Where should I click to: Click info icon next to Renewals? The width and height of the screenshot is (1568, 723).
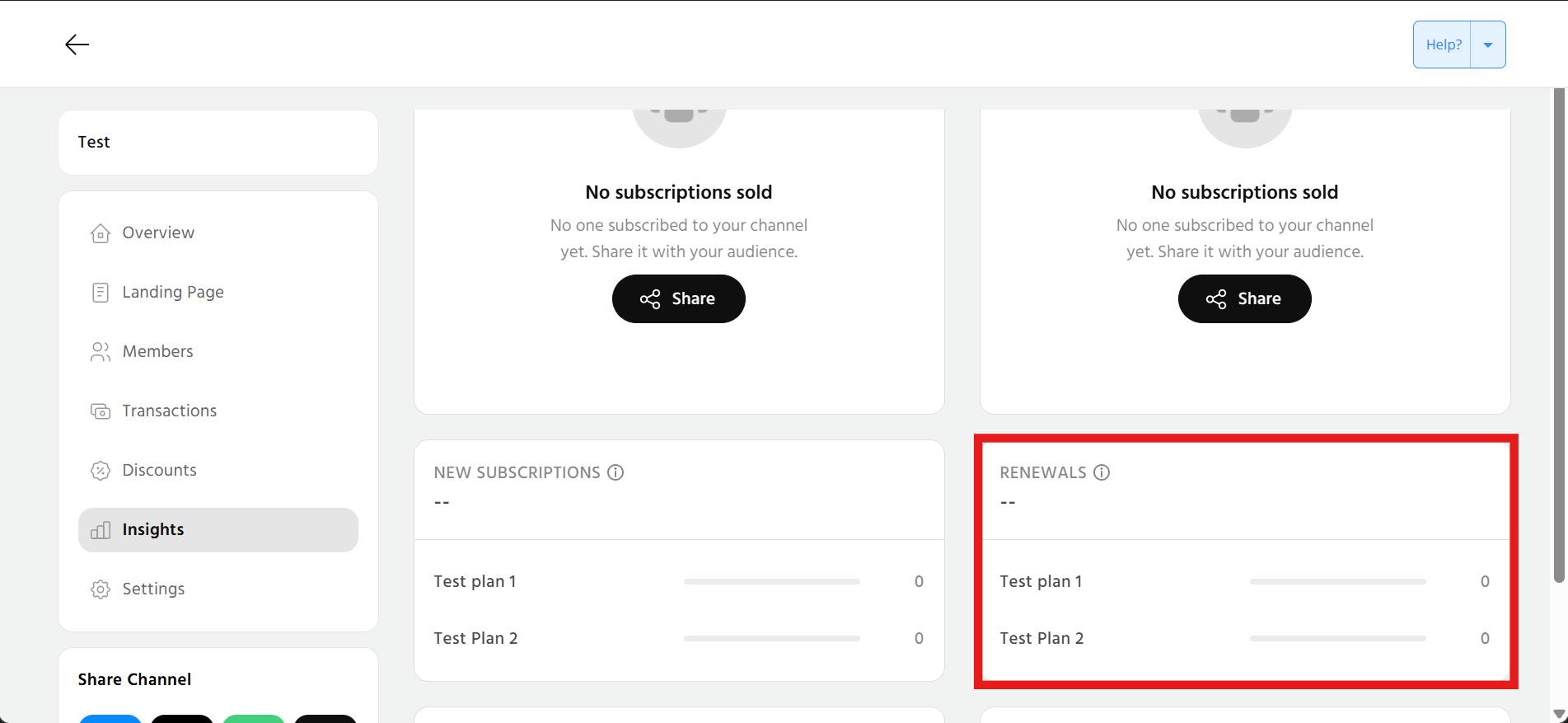(x=1102, y=472)
